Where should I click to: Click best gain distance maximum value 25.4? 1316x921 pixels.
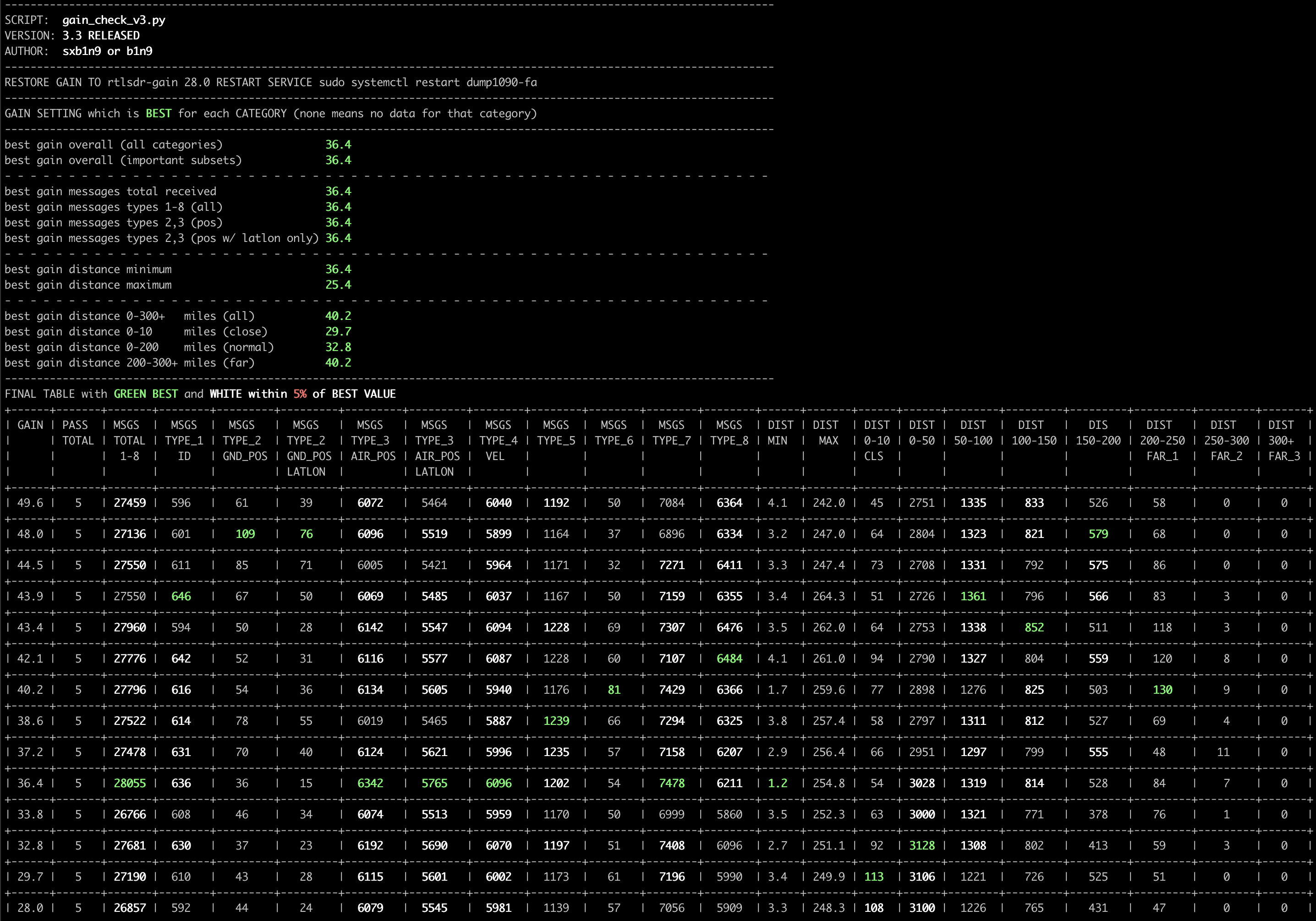(338, 285)
